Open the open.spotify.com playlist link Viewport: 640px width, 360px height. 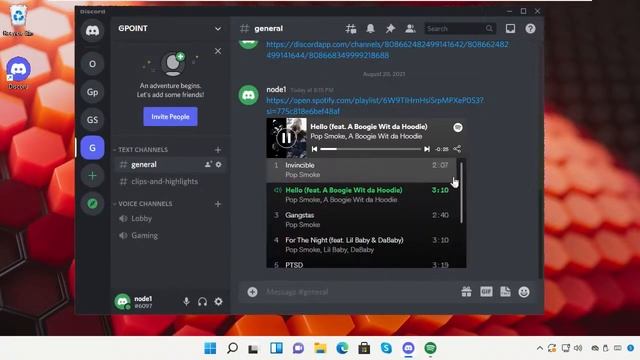pos(375,106)
